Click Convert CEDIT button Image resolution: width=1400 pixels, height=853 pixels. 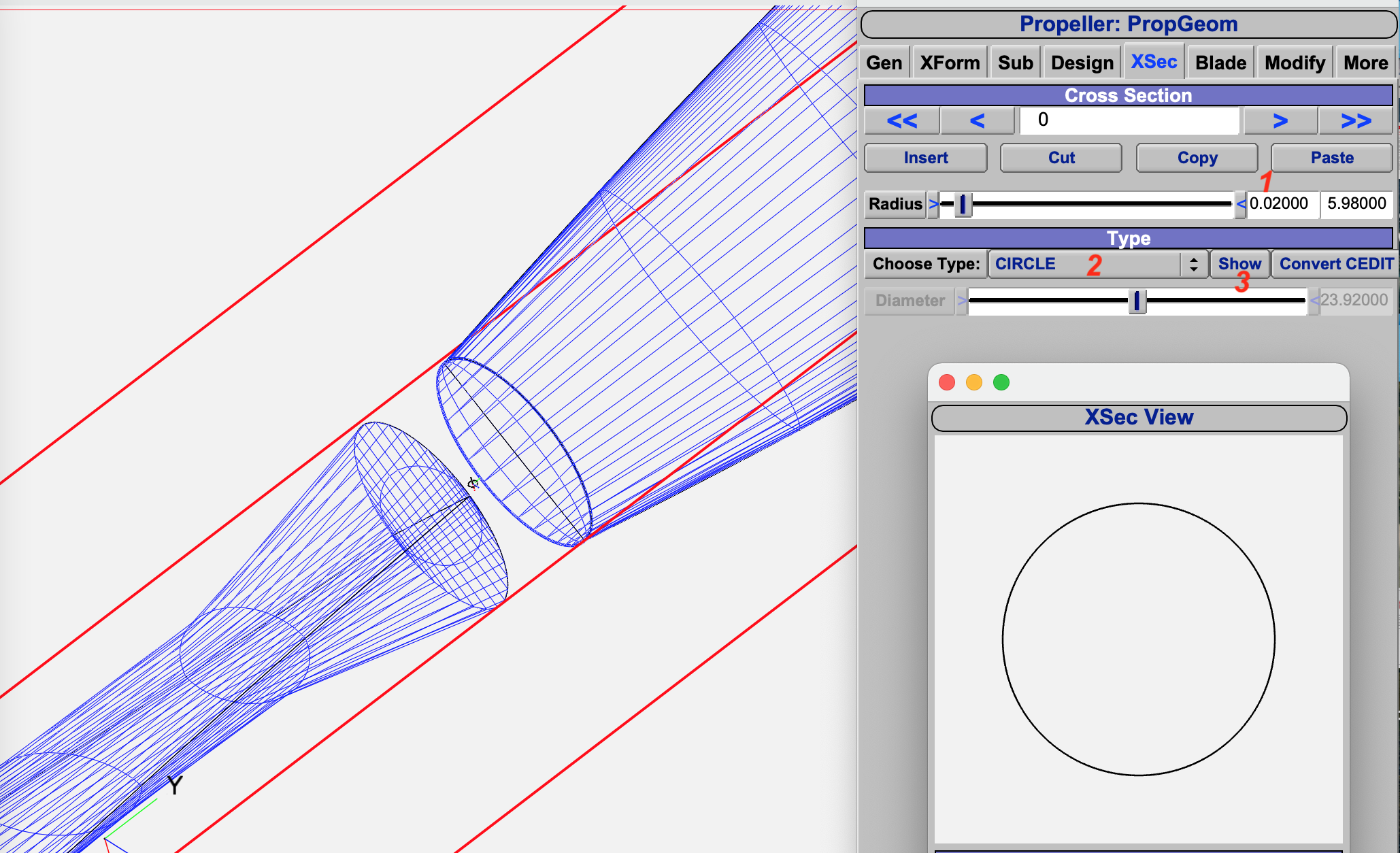pos(1335,264)
